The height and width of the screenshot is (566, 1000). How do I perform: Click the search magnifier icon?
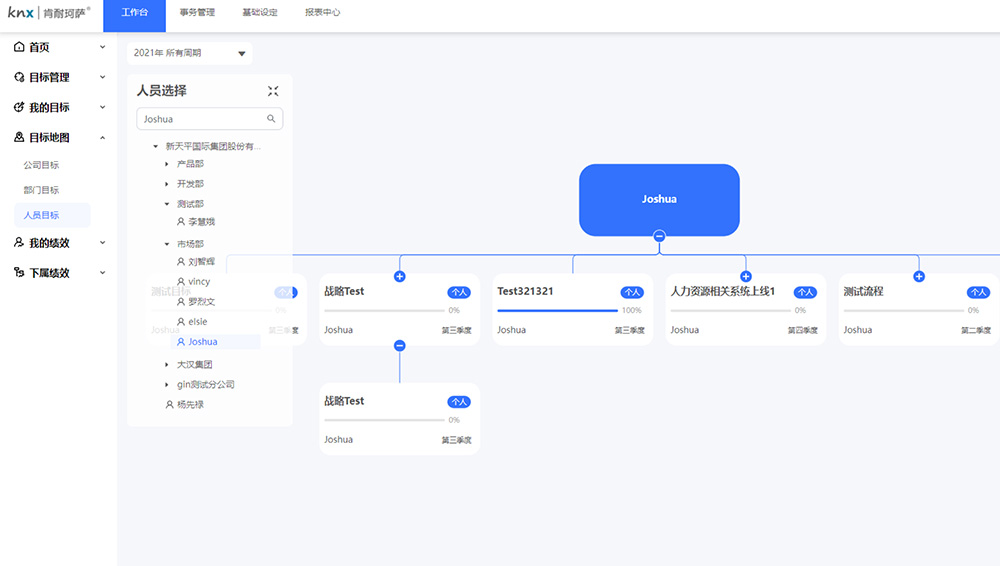(271, 119)
